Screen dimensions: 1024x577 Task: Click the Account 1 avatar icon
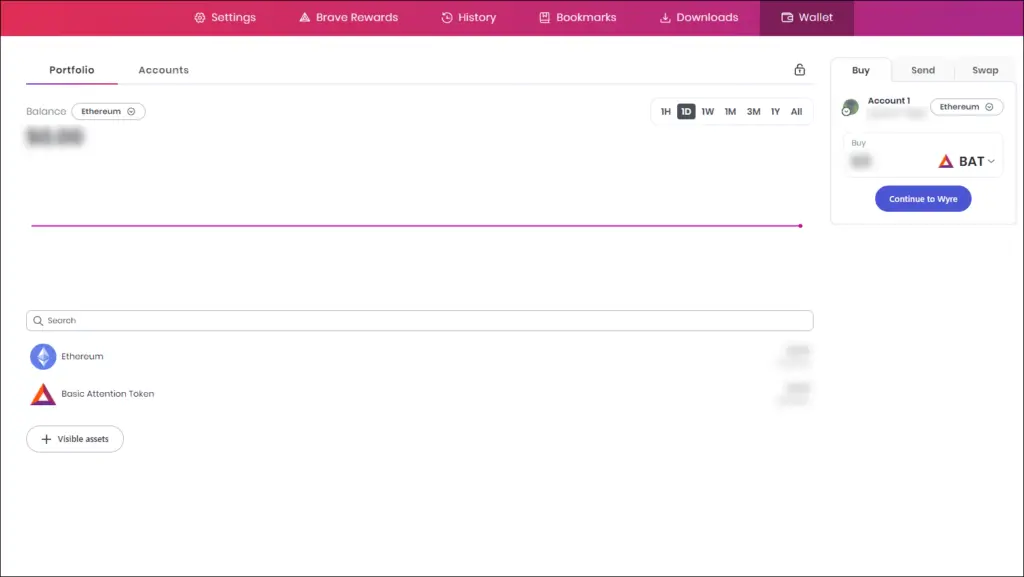[x=850, y=107]
